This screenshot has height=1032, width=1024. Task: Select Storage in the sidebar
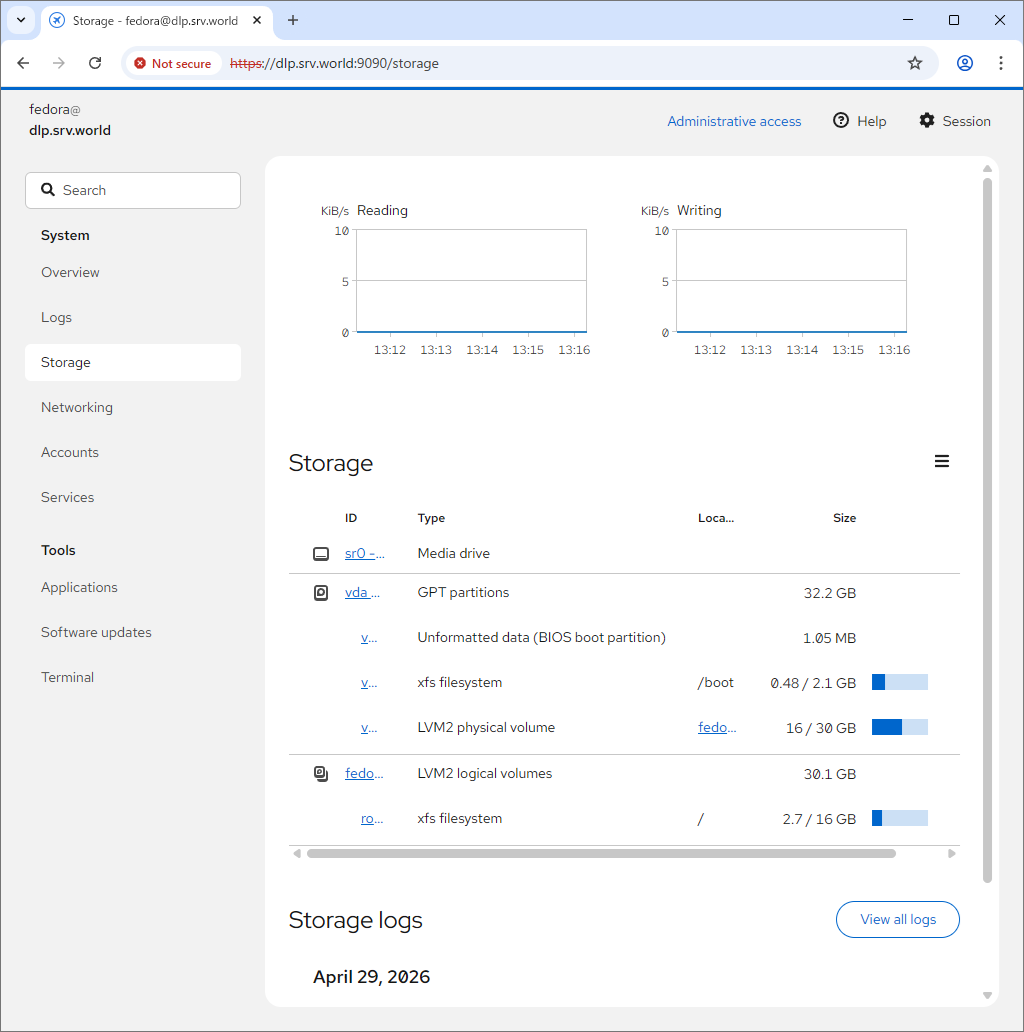pyautogui.click(x=133, y=362)
